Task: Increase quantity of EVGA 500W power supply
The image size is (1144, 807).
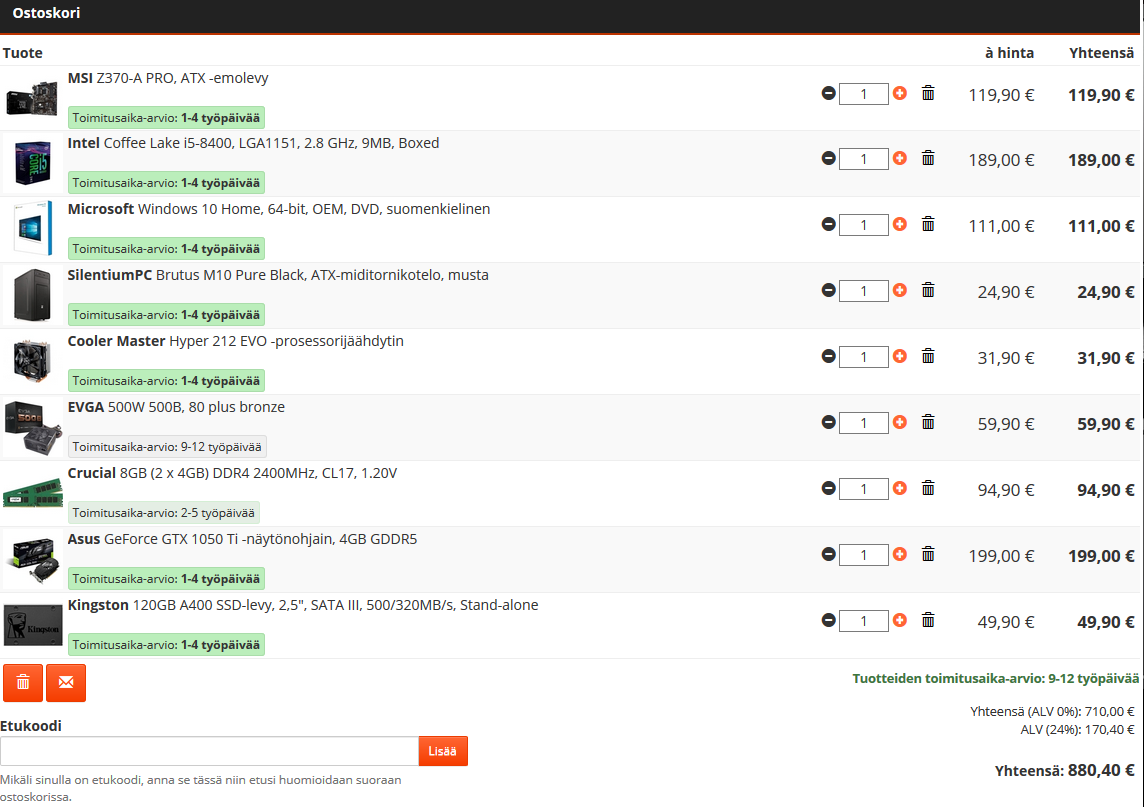Action: (900, 422)
